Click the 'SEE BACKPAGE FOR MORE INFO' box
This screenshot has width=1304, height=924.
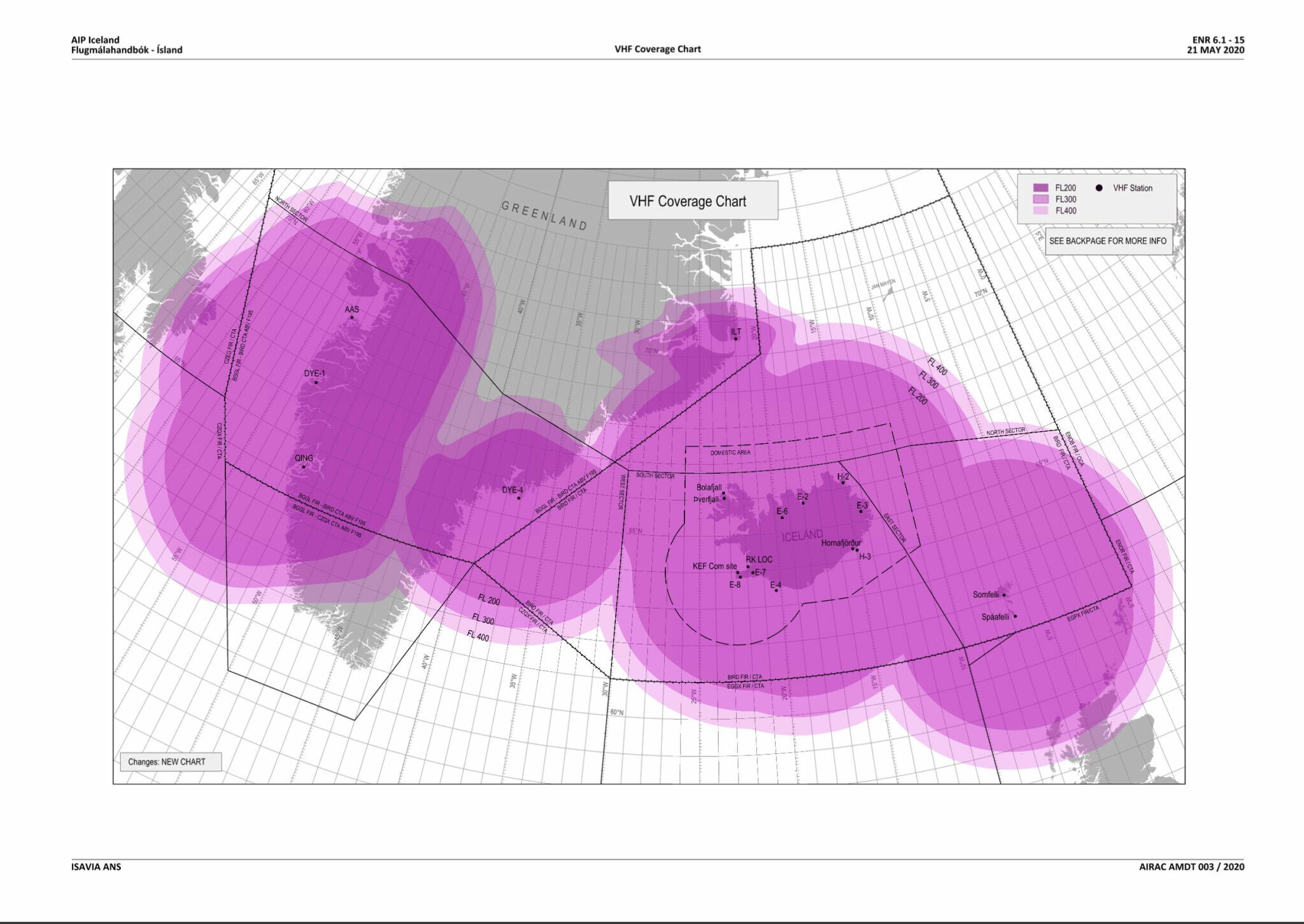[x=1108, y=241]
